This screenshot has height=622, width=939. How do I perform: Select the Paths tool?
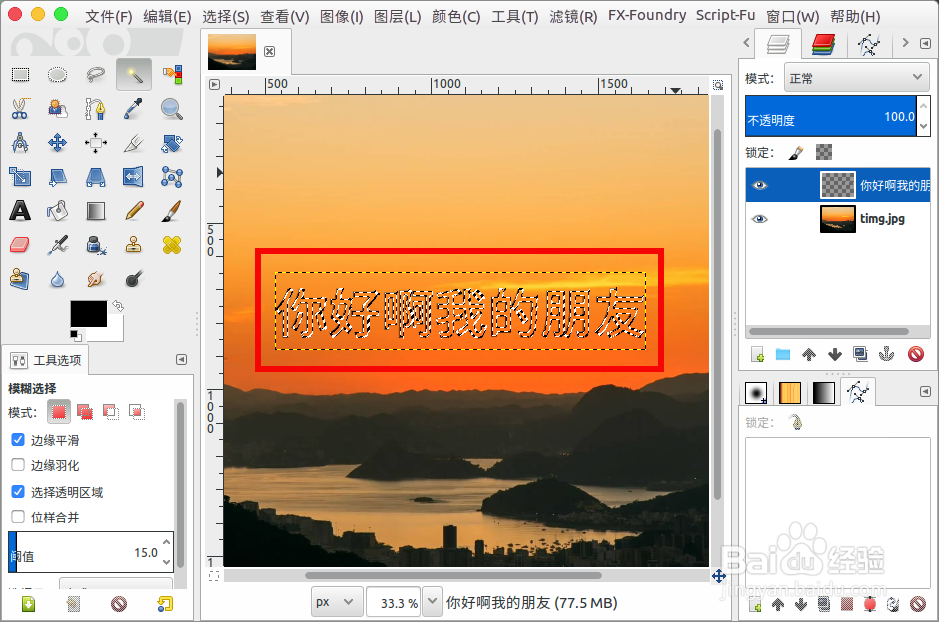(96, 109)
